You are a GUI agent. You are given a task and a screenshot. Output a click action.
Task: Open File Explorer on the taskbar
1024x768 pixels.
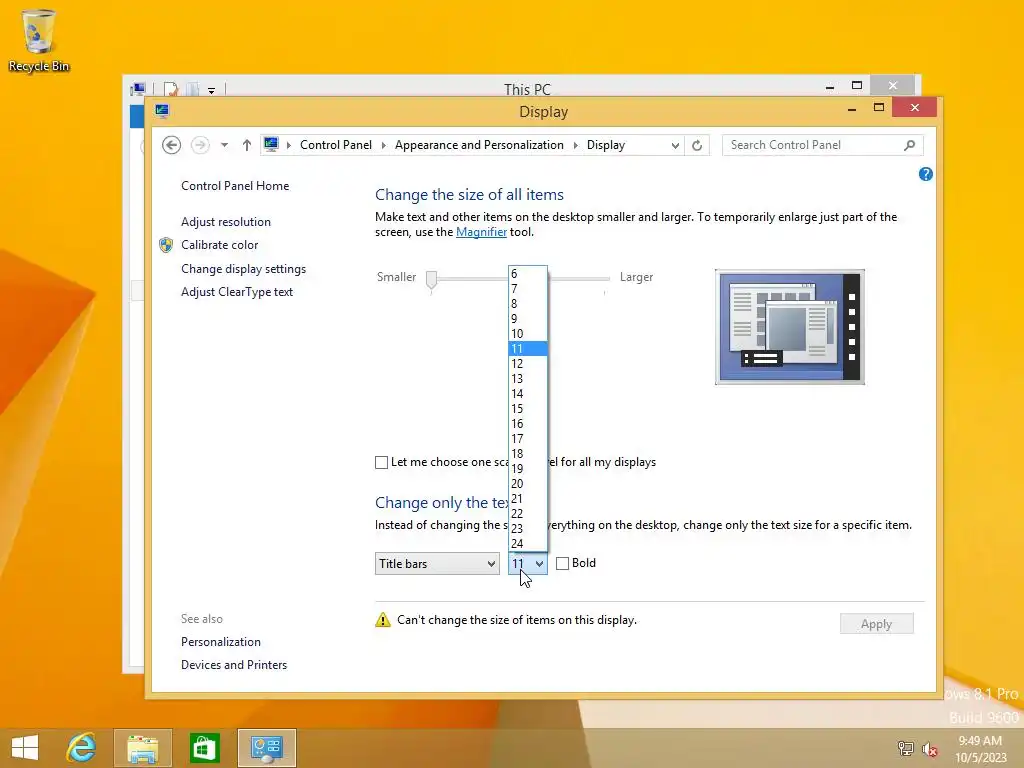(x=142, y=748)
